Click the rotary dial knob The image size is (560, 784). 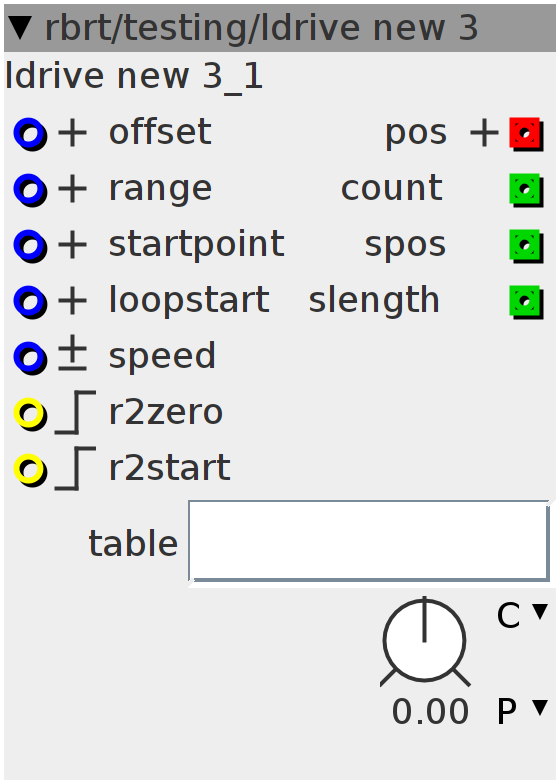pyautogui.click(x=424, y=640)
